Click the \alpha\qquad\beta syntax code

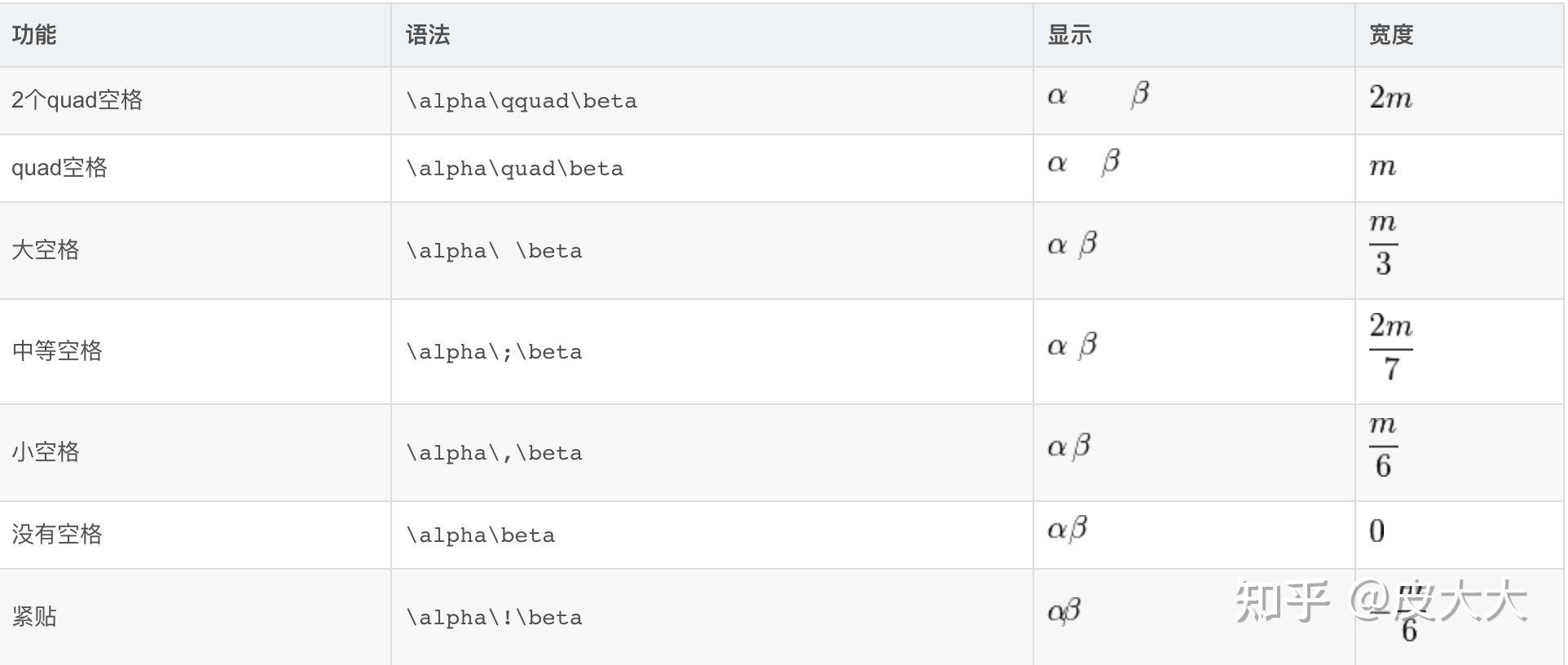tap(522, 101)
